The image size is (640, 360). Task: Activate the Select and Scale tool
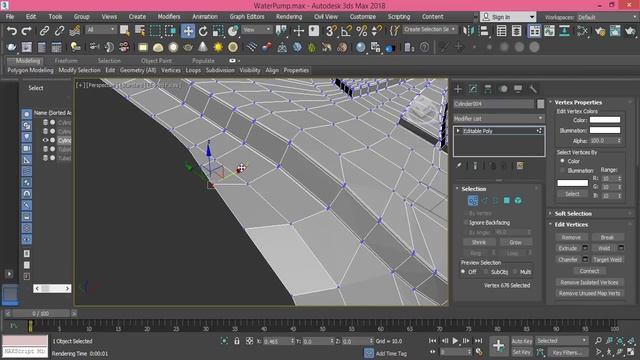(x=218, y=31)
